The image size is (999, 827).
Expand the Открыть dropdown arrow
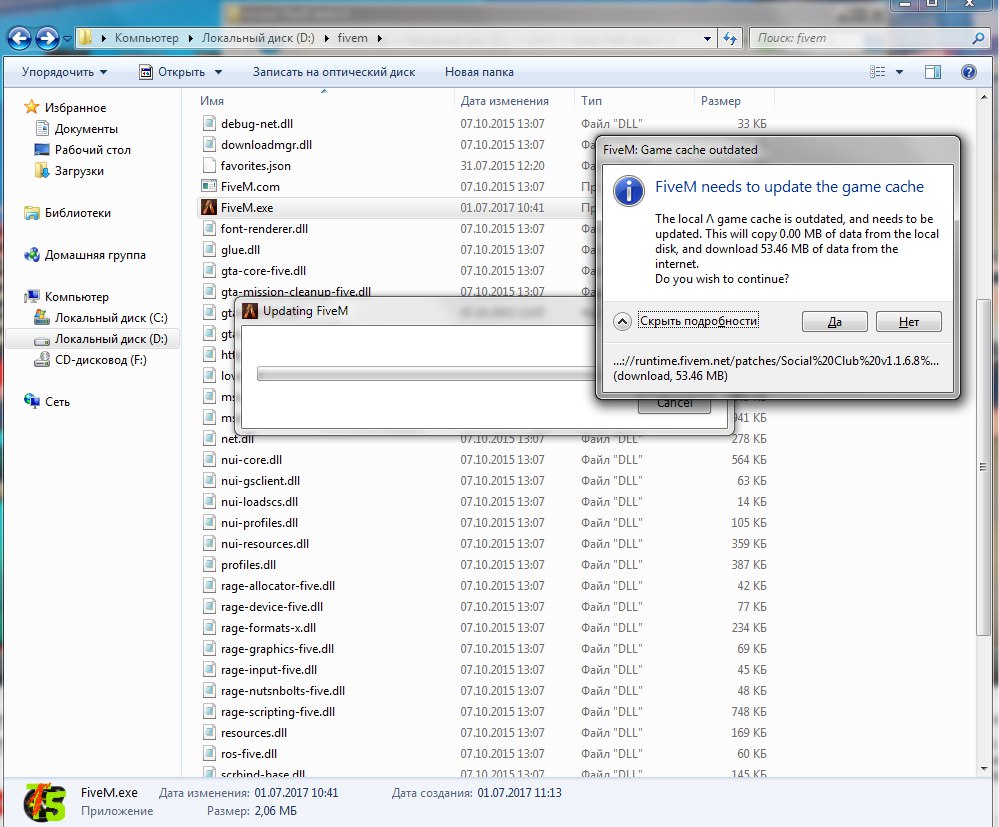(218, 72)
